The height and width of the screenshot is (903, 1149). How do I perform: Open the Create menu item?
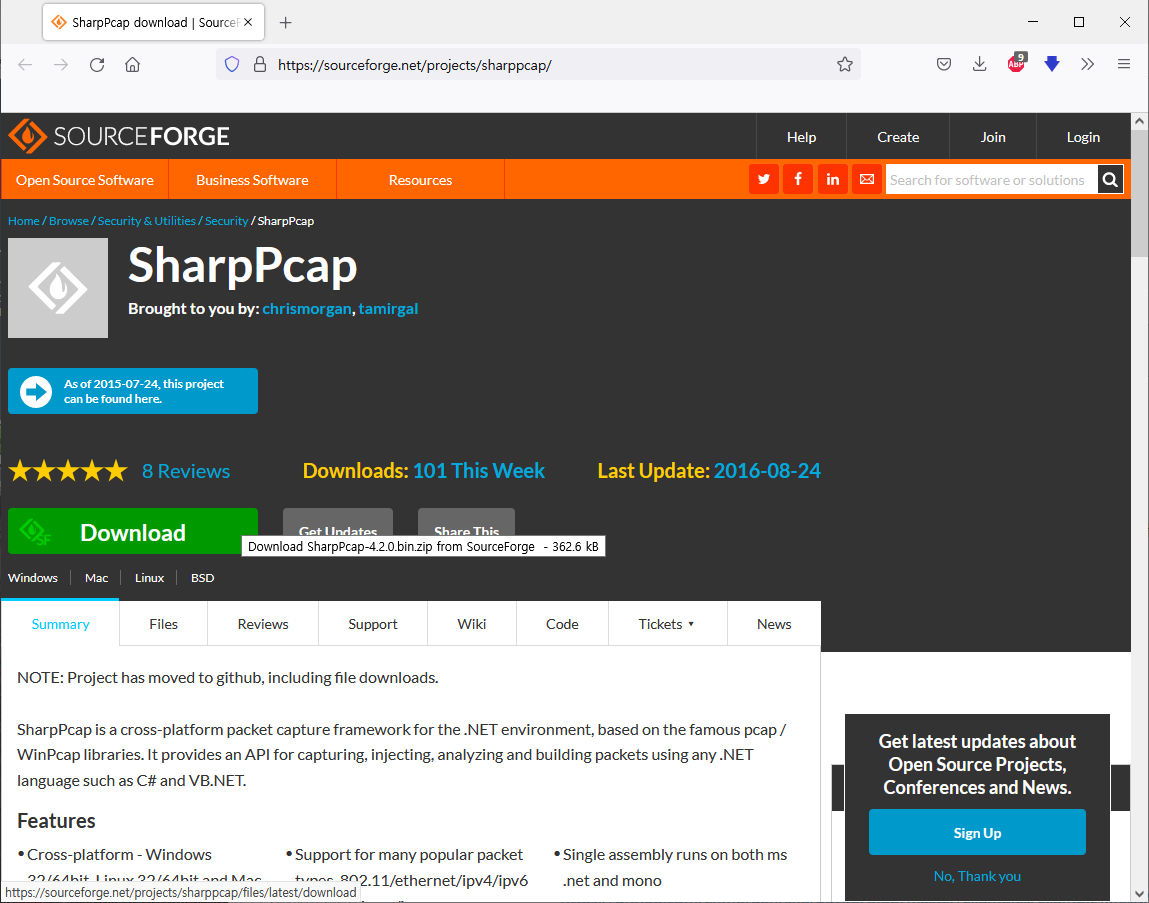pos(898,137)
